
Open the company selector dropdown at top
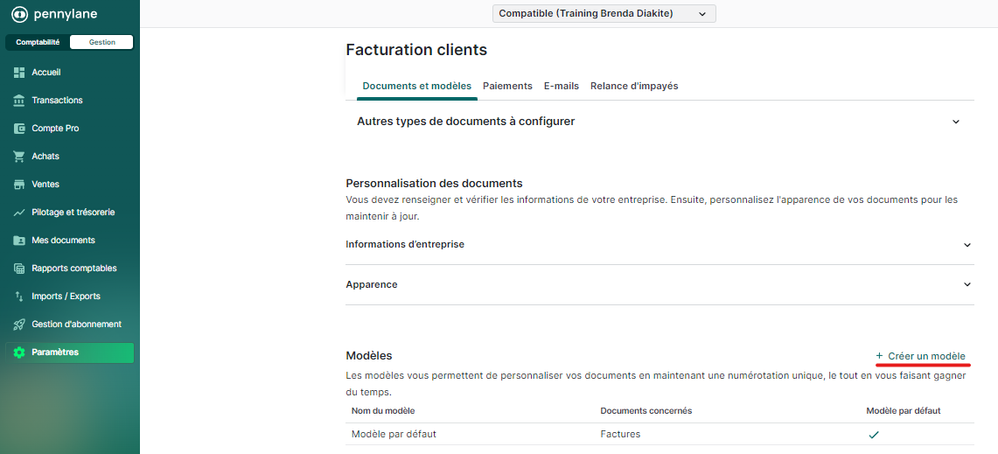604,13
